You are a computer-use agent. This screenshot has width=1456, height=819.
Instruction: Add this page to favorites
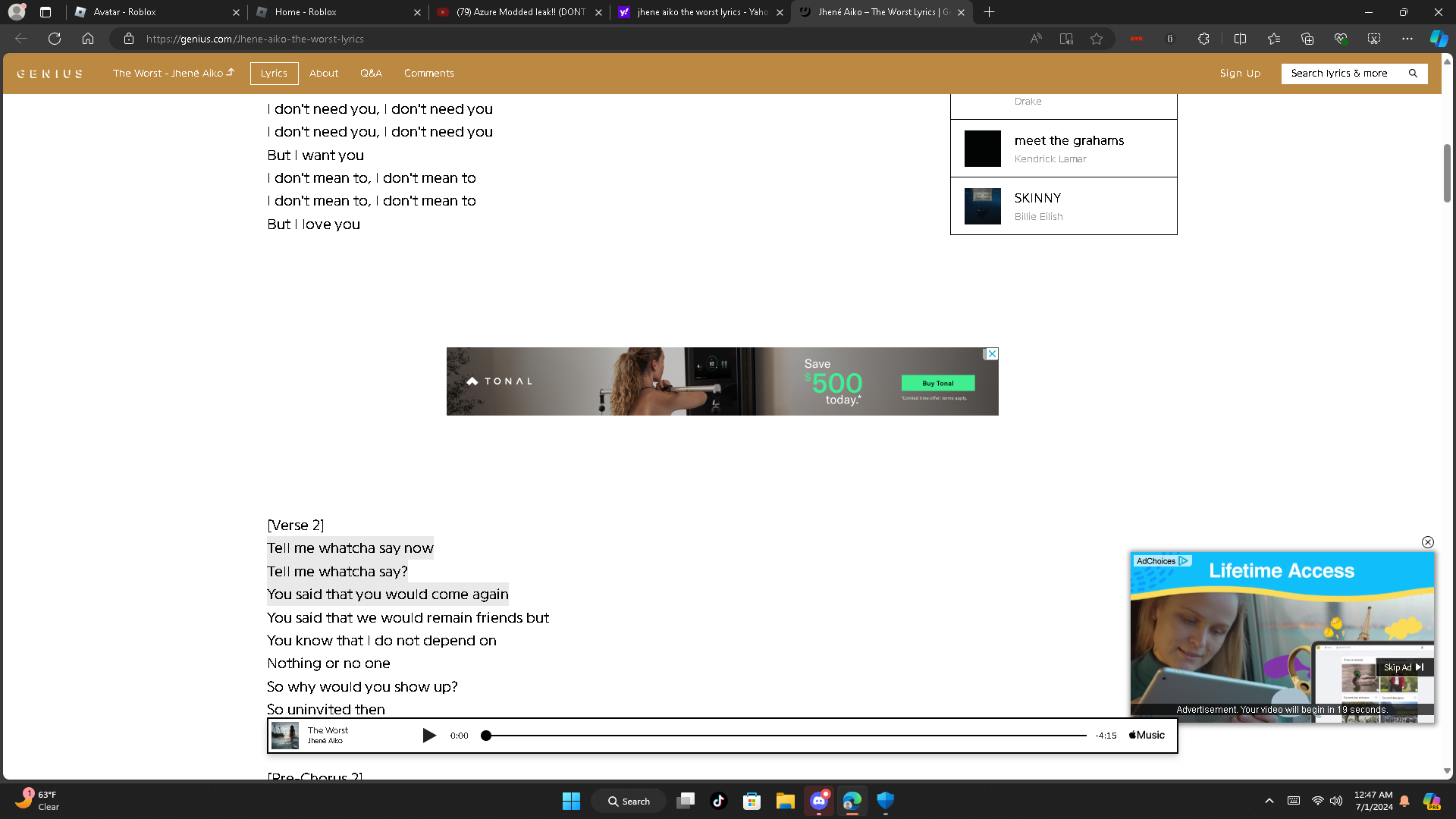[1097, 39]
